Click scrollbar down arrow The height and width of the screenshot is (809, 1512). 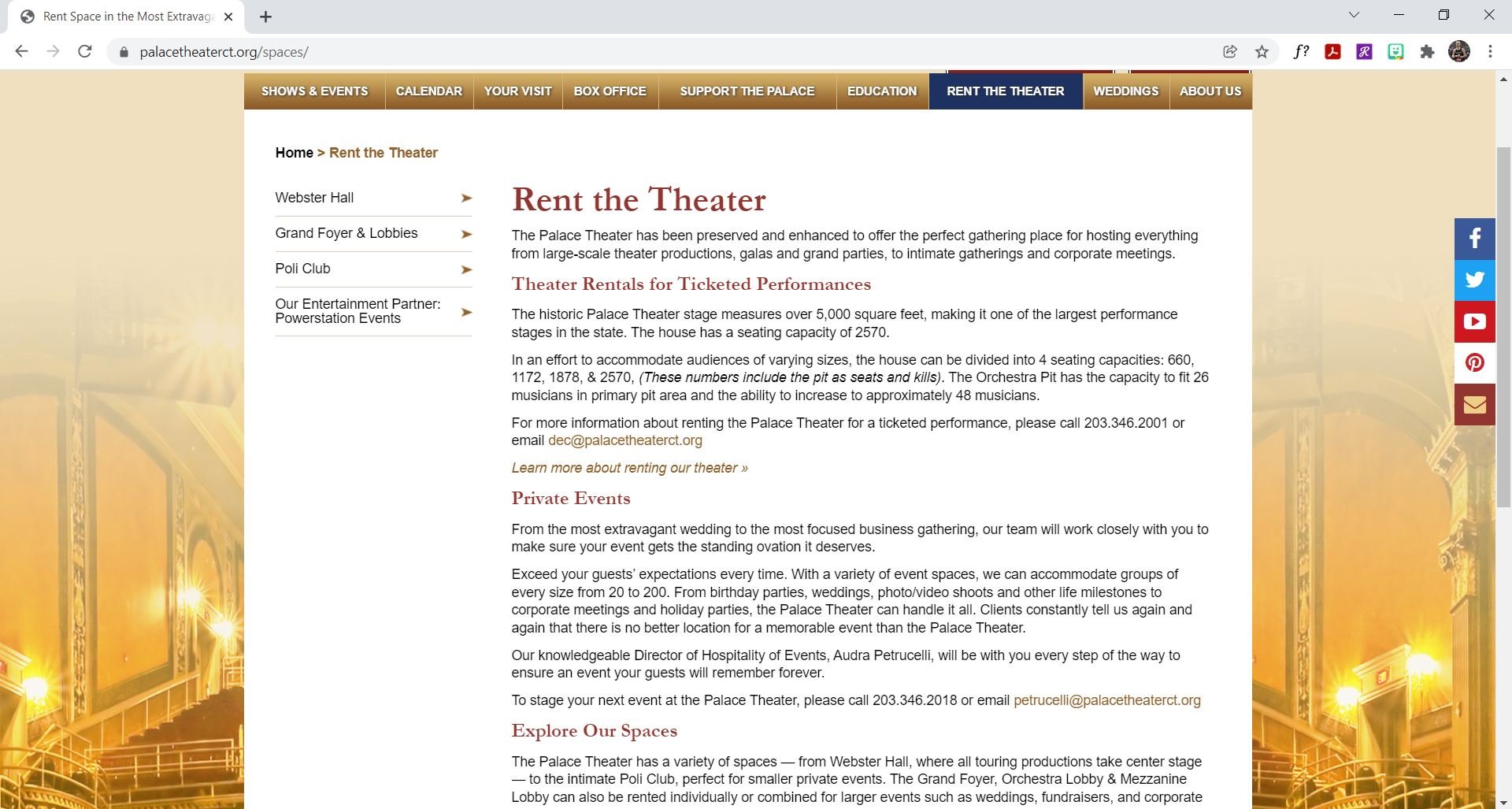[1503, 803]
